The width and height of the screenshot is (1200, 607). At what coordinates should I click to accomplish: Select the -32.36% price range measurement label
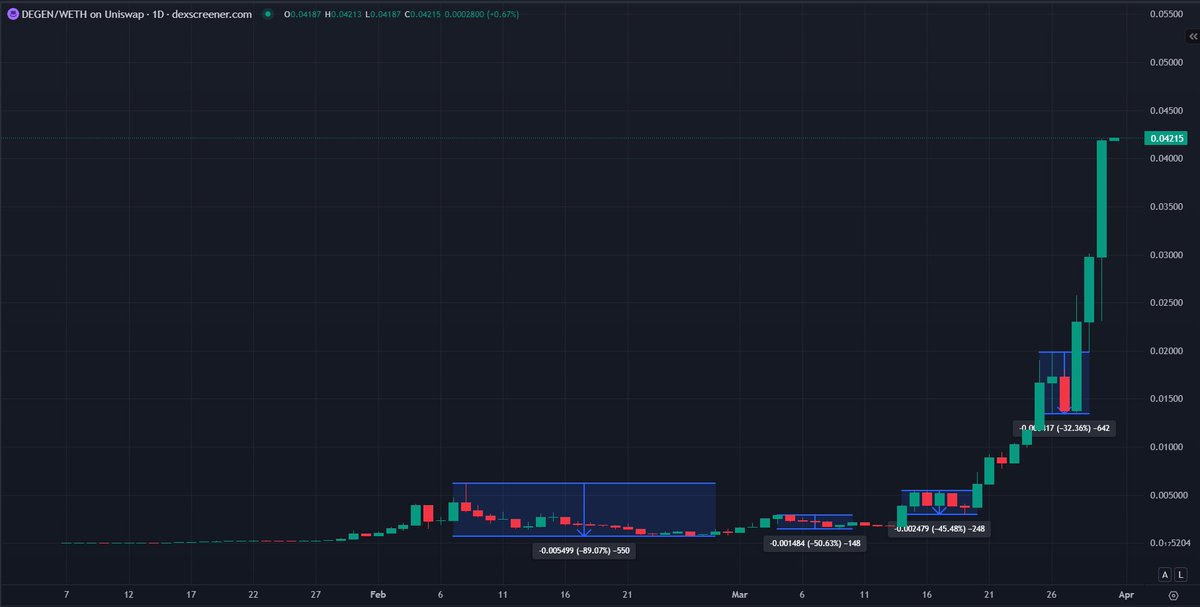[x=1065, y=428]
